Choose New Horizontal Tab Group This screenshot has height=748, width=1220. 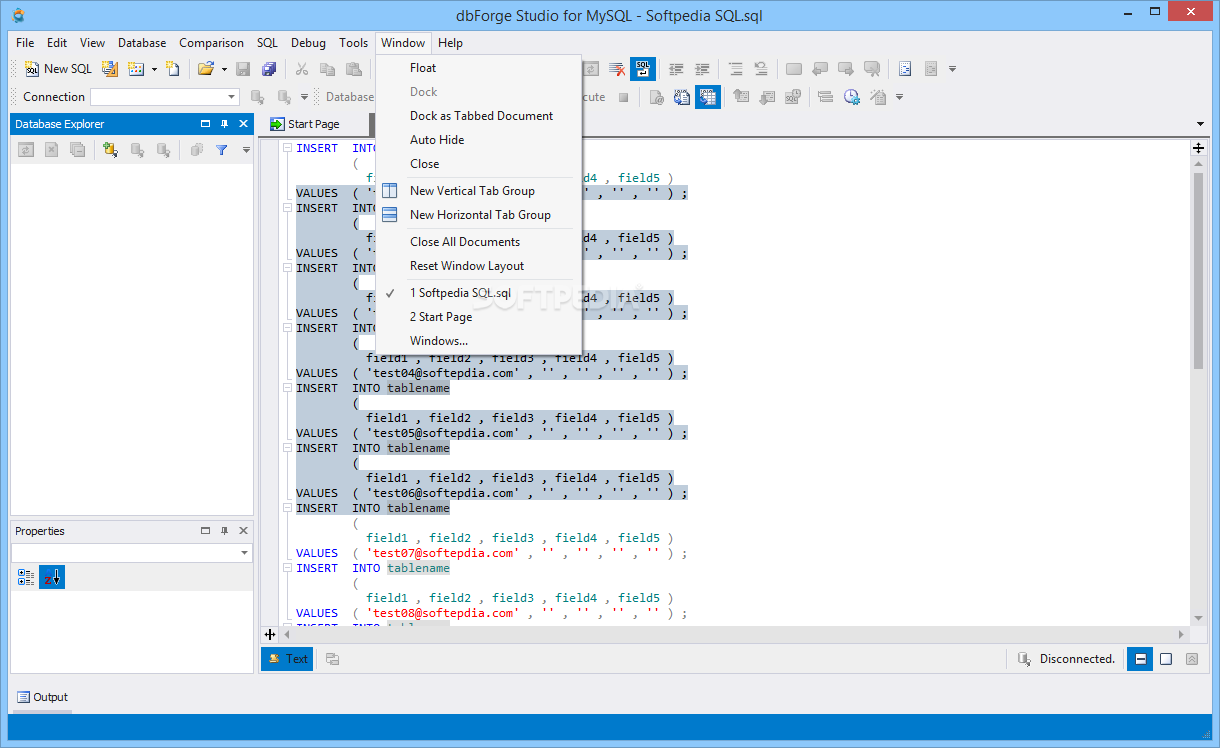[x=479, y=215]
